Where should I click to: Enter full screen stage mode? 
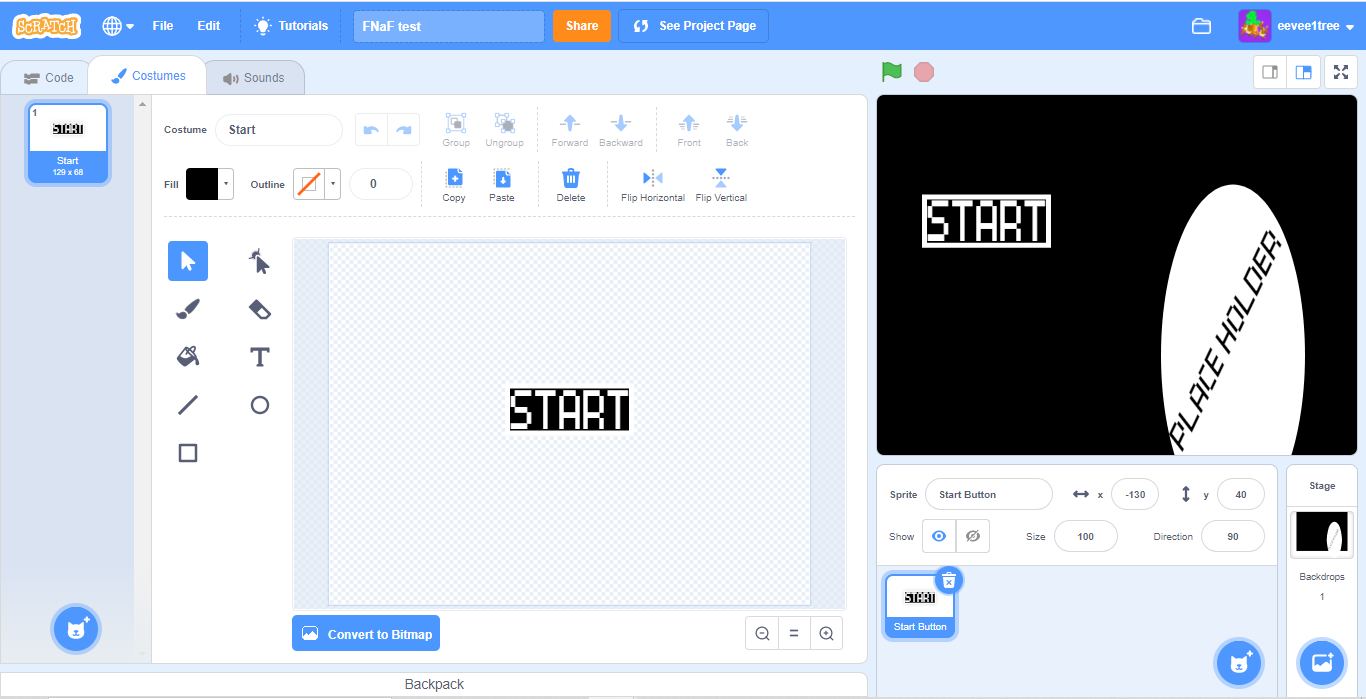pyautogui.click(x=1341, y=71)
